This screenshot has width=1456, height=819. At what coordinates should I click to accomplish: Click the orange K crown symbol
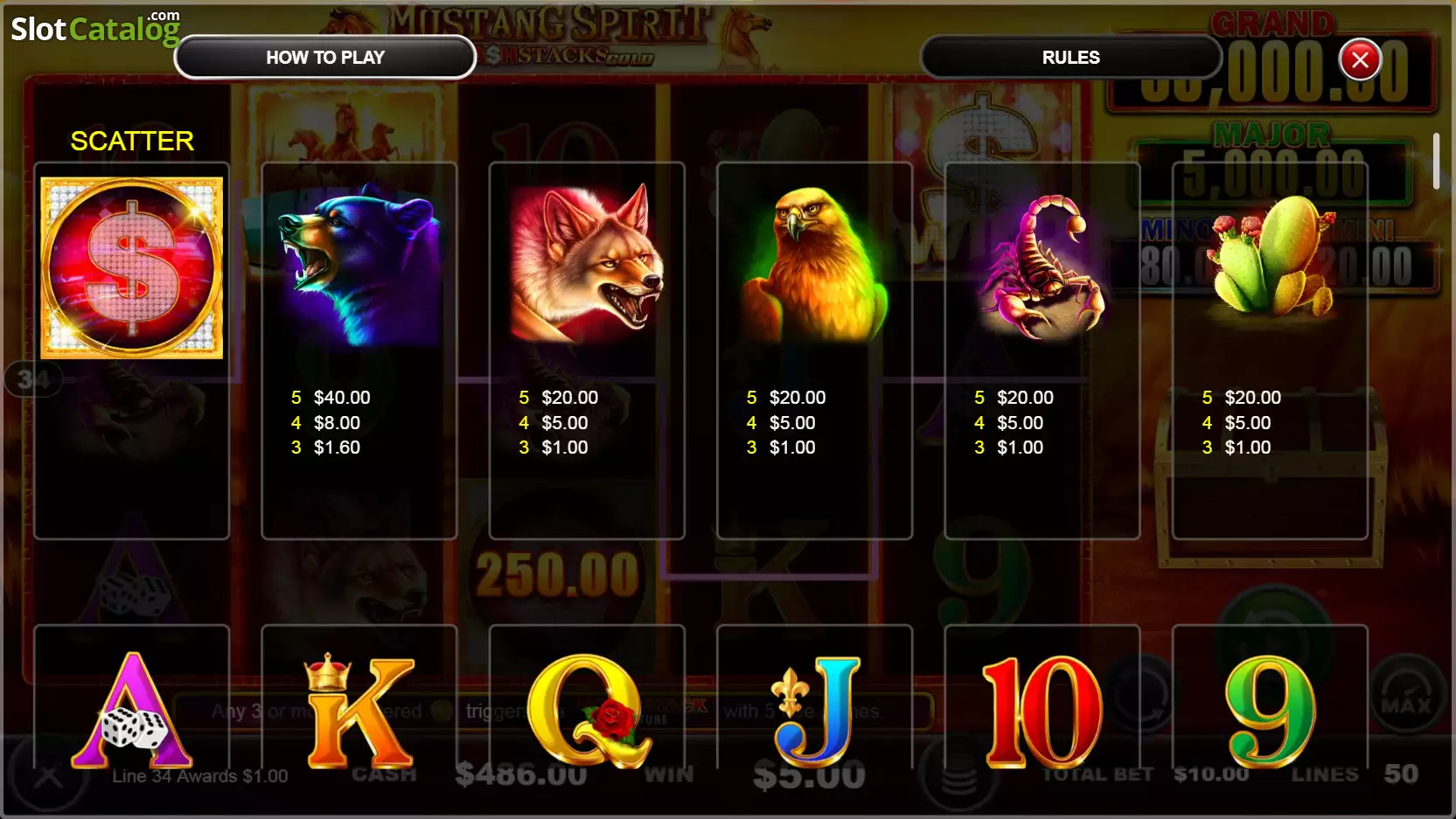tap(359, 710)
